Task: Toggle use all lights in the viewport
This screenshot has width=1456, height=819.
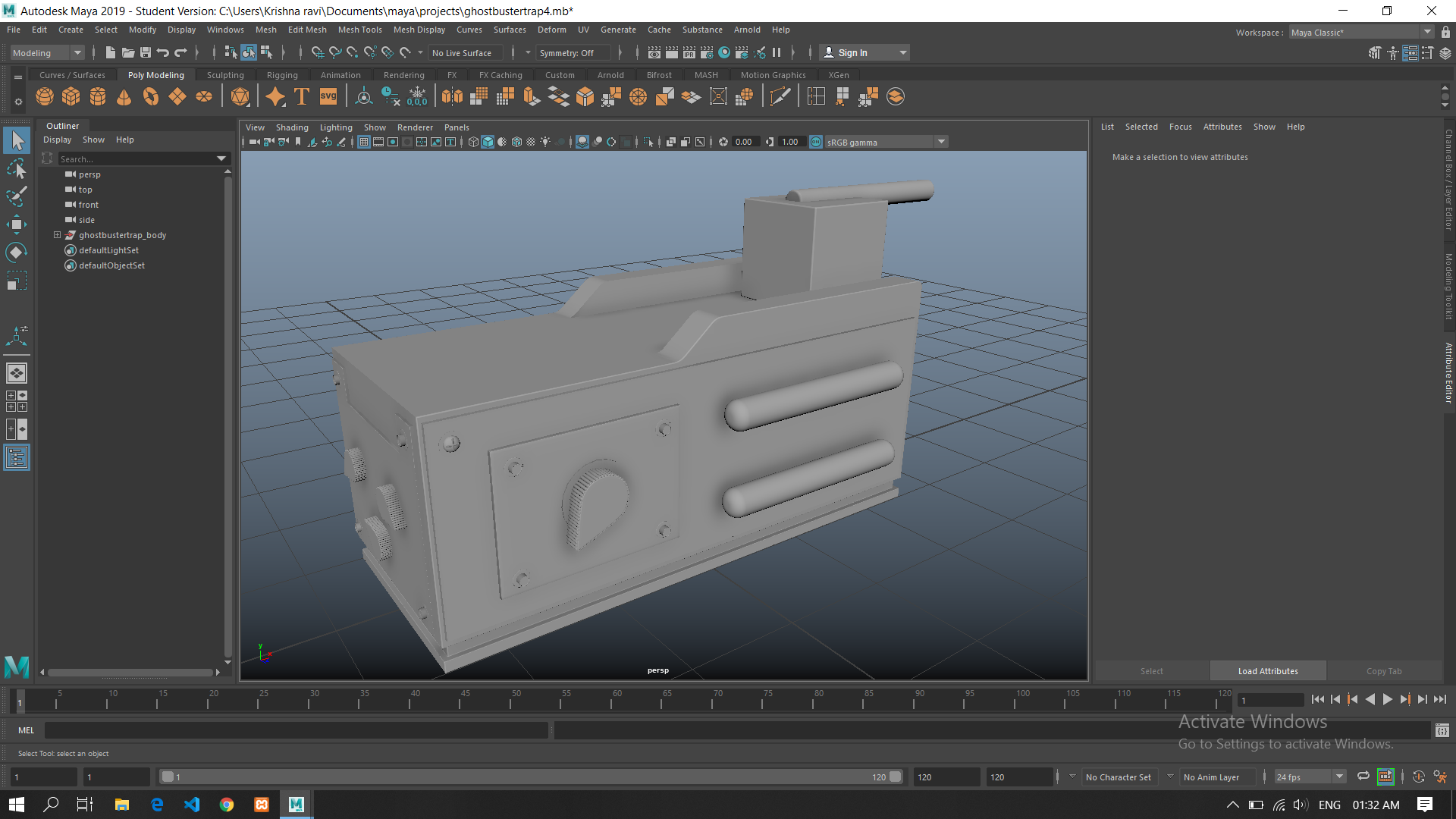Action: coord(545,142)
